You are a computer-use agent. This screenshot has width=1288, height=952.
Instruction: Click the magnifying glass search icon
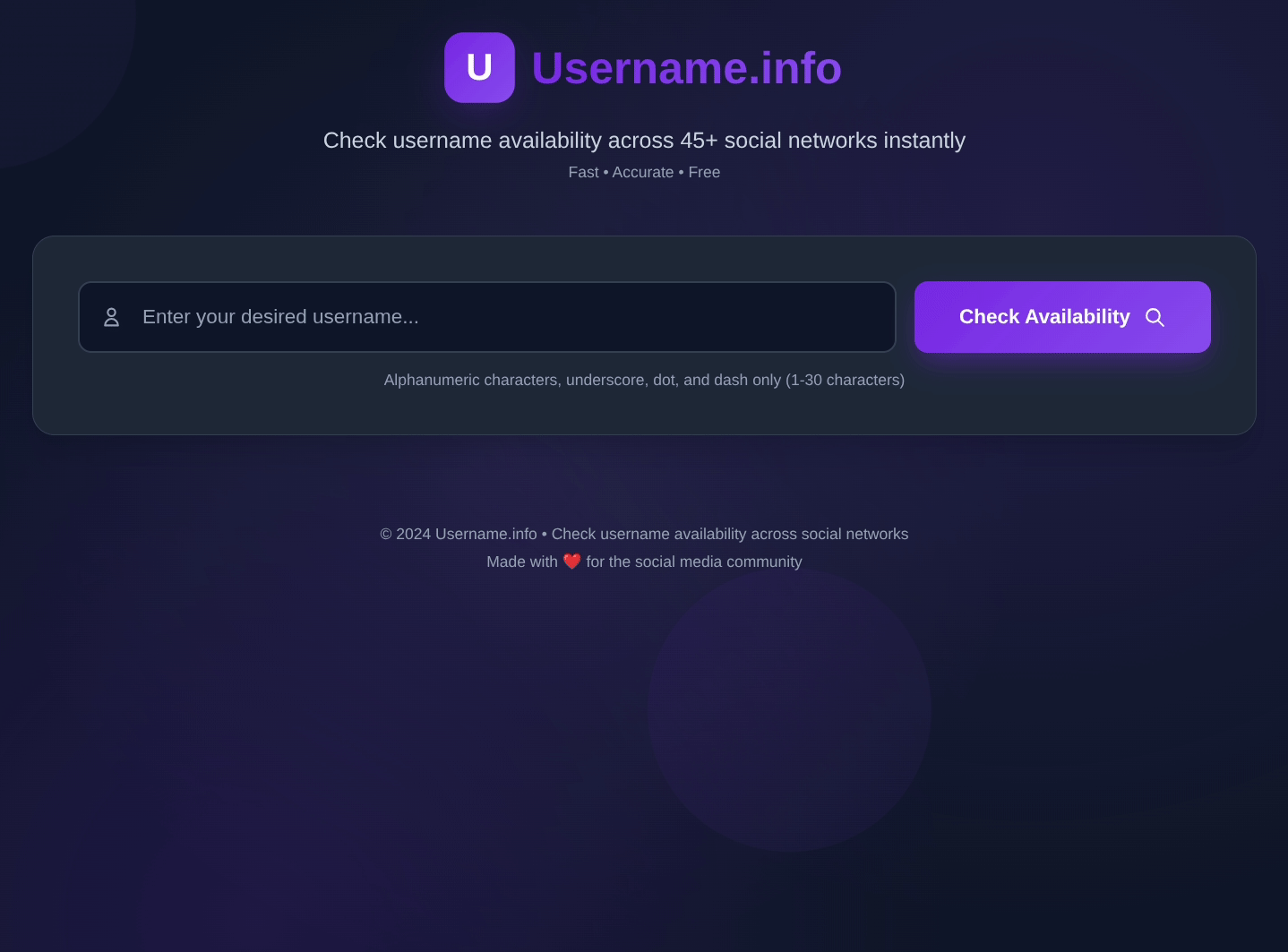coord(1155,317)
